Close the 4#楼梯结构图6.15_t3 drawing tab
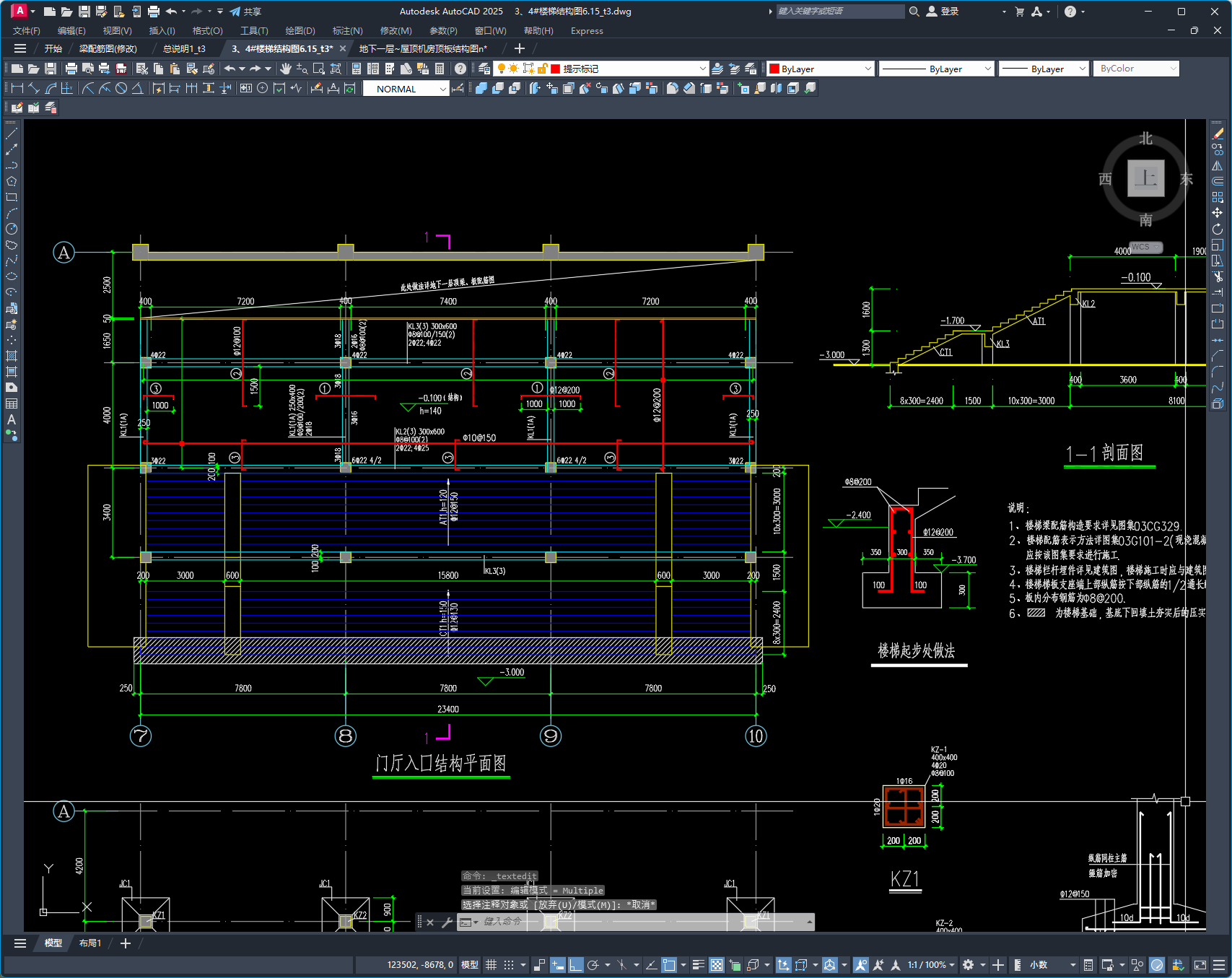 [x=343, y=48]
